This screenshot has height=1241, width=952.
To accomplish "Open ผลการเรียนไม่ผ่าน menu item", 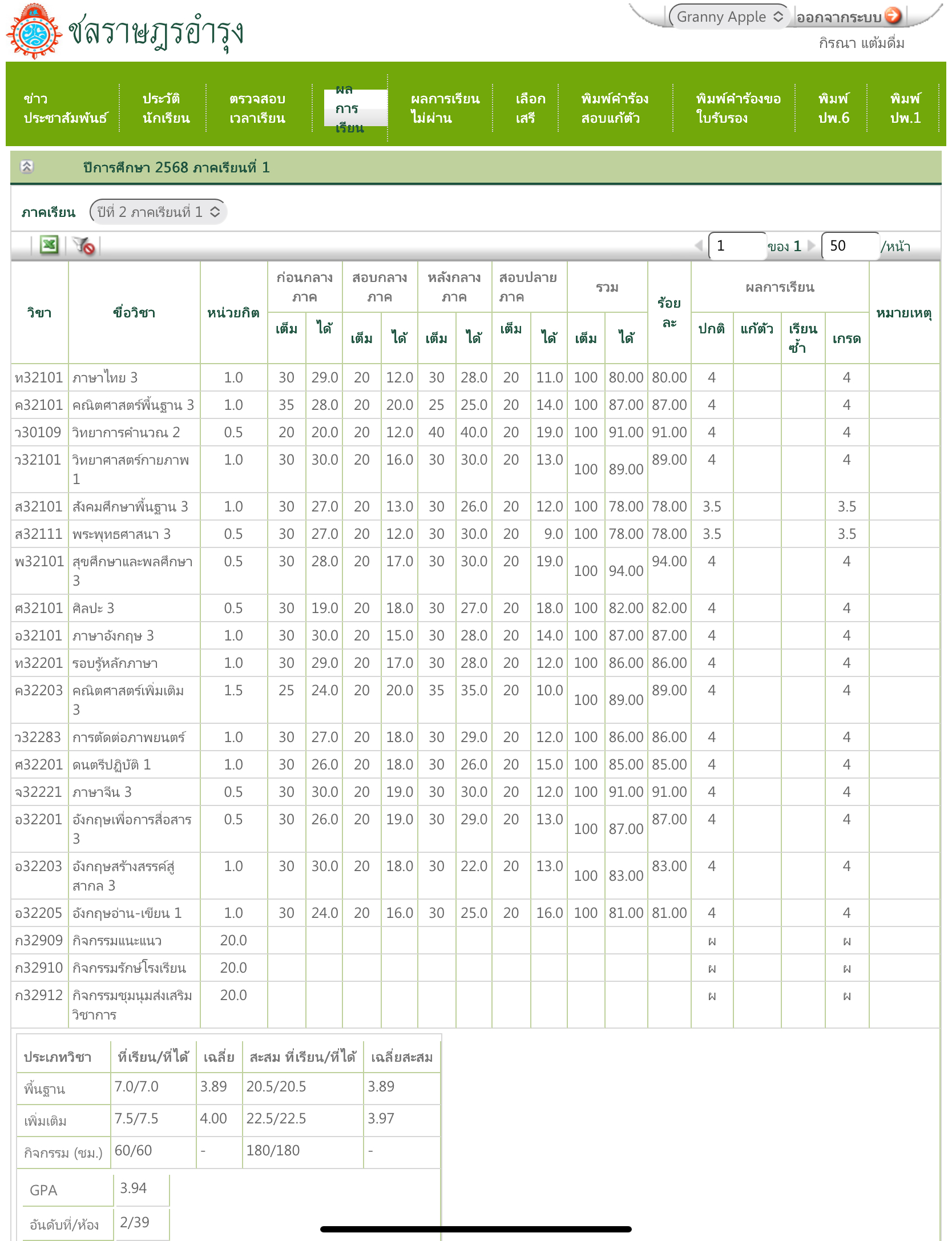I will point(445,108).
